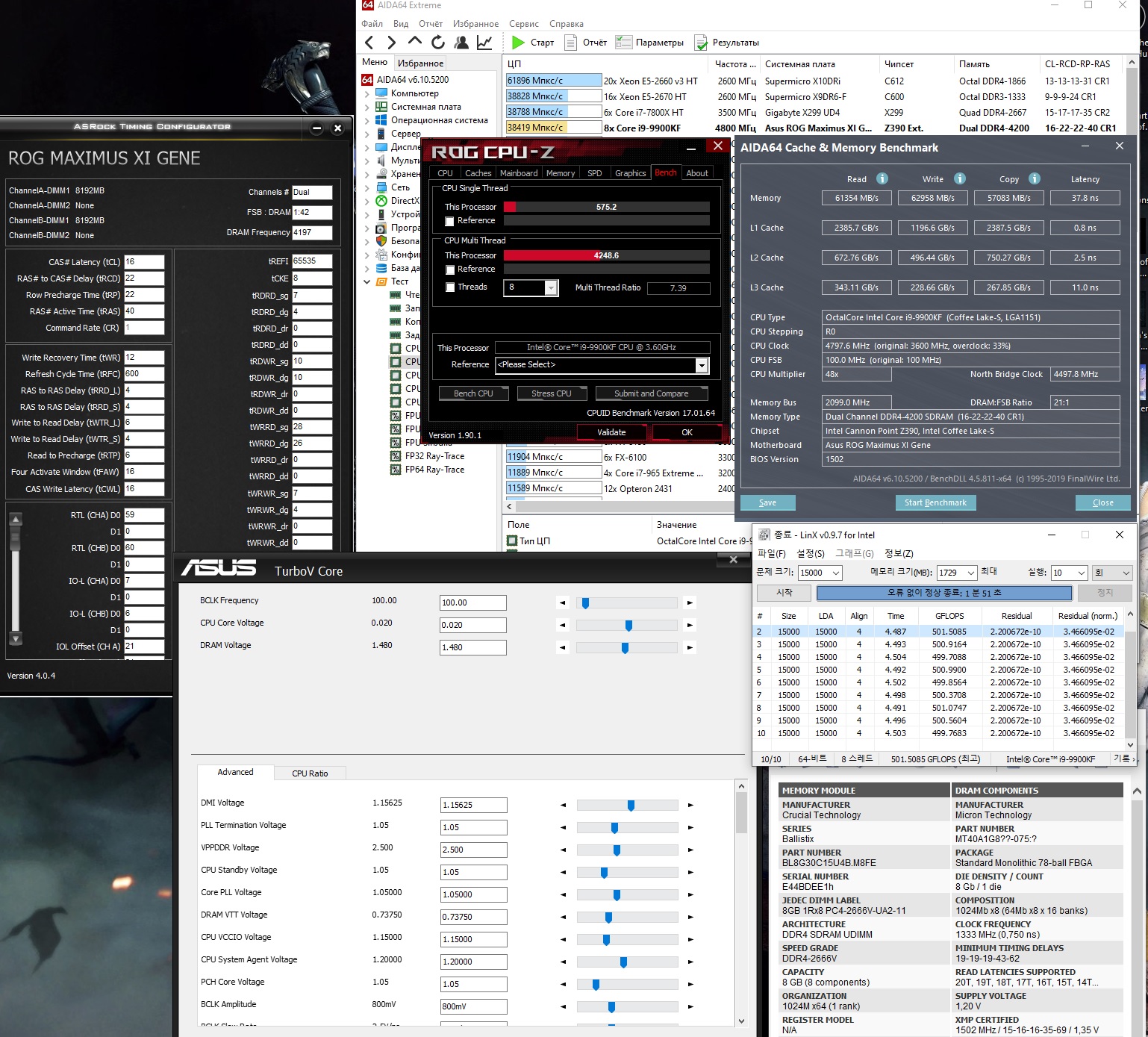Click info icon next to Copy column
1148x1037 pixels.
pyautogui.click(x=1035, y=178)
